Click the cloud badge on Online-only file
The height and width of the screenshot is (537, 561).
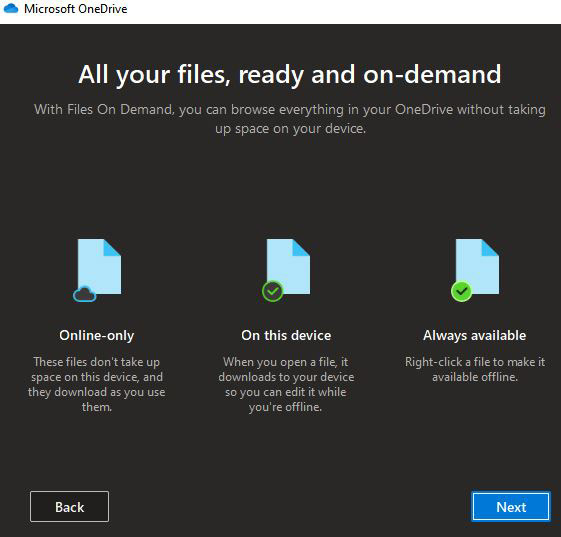(84, 294)
